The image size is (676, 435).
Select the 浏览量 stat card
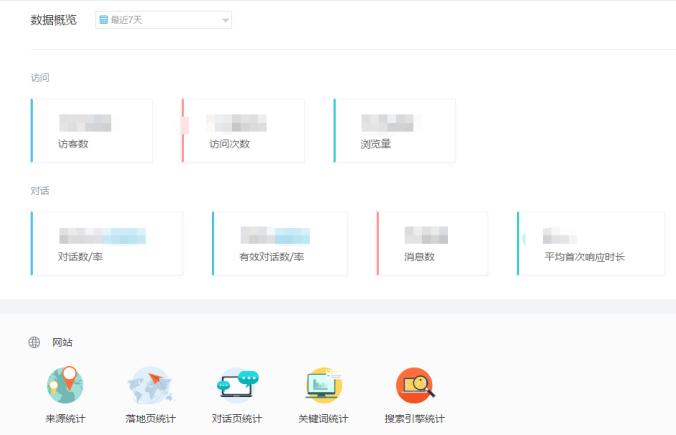point(394,131)
